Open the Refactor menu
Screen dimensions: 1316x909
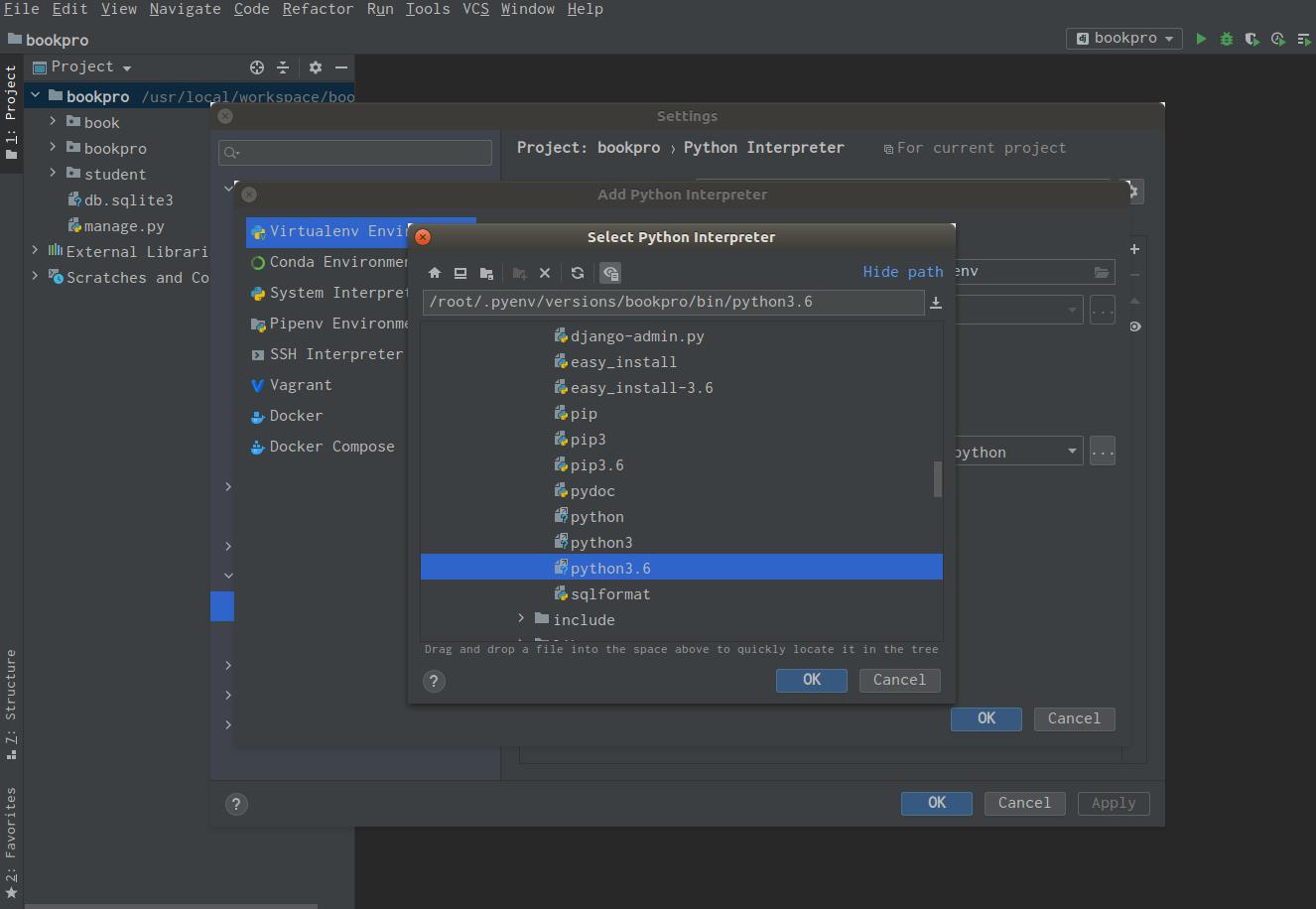[x=318, y=9]
